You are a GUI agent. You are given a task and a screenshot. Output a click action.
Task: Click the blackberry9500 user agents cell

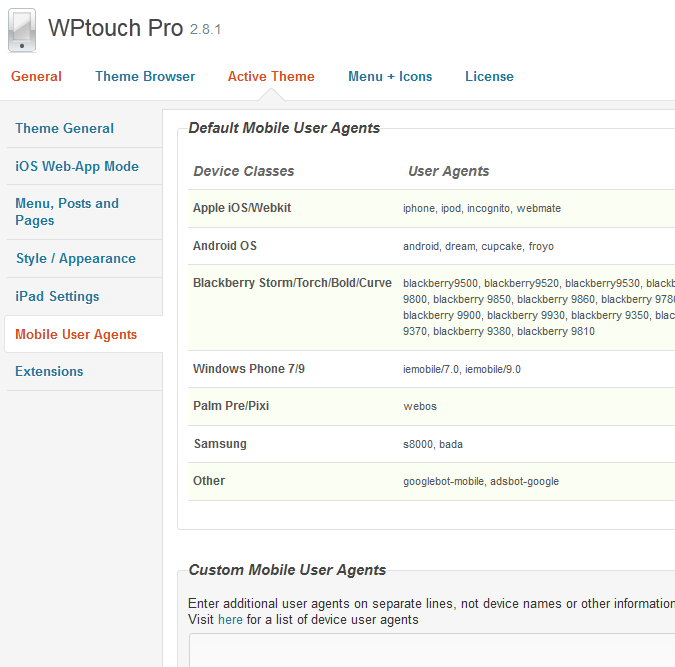[539, 307]
